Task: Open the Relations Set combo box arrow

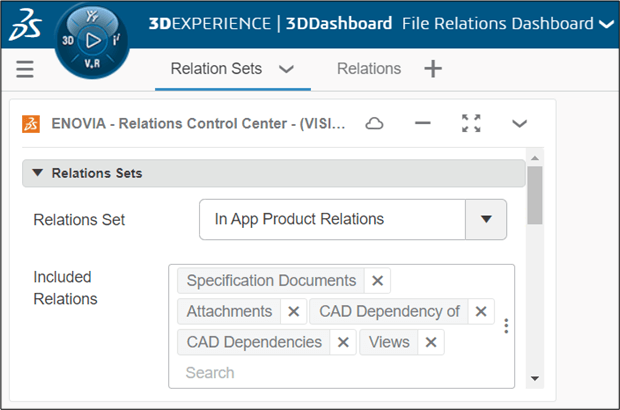Action: [486, 219]
